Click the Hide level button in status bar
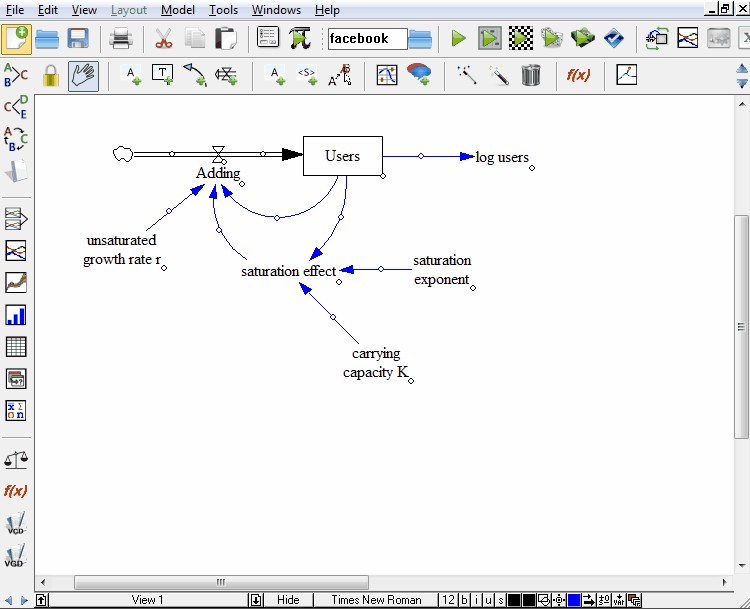 coord(288,600)
